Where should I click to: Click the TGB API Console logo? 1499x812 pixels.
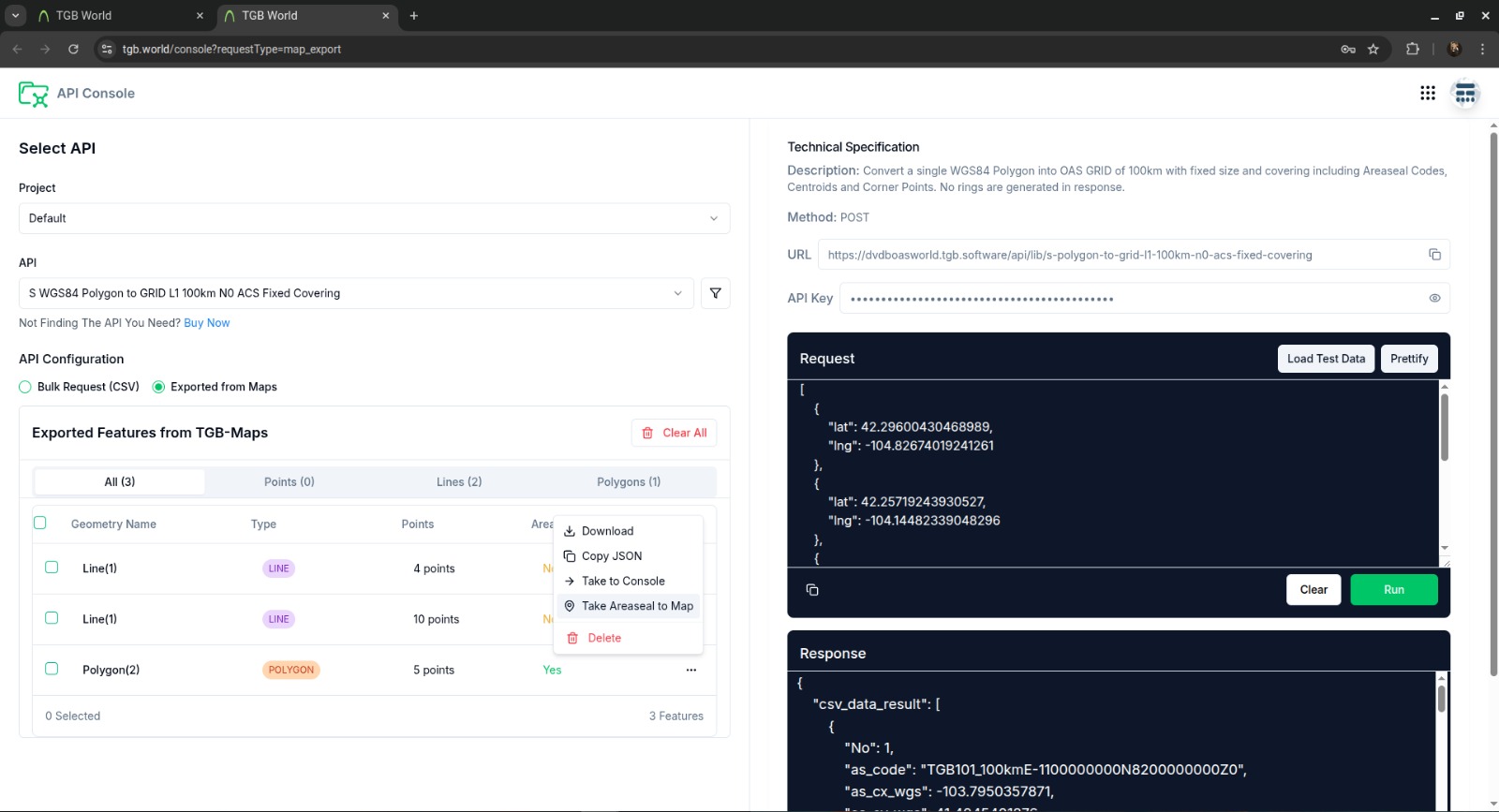tap(34, 94)
